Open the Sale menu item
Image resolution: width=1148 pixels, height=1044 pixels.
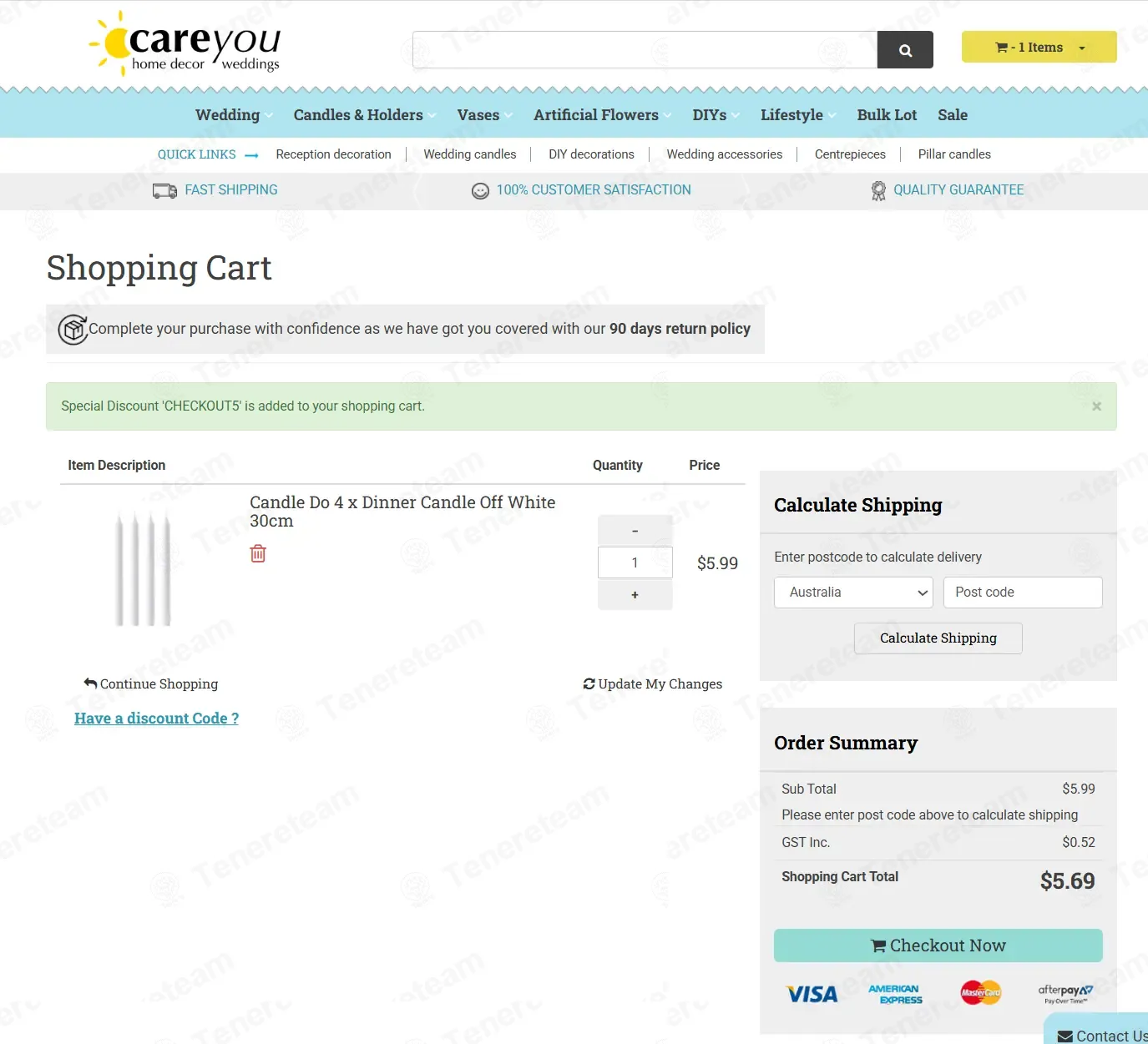[x=952, y=115]
